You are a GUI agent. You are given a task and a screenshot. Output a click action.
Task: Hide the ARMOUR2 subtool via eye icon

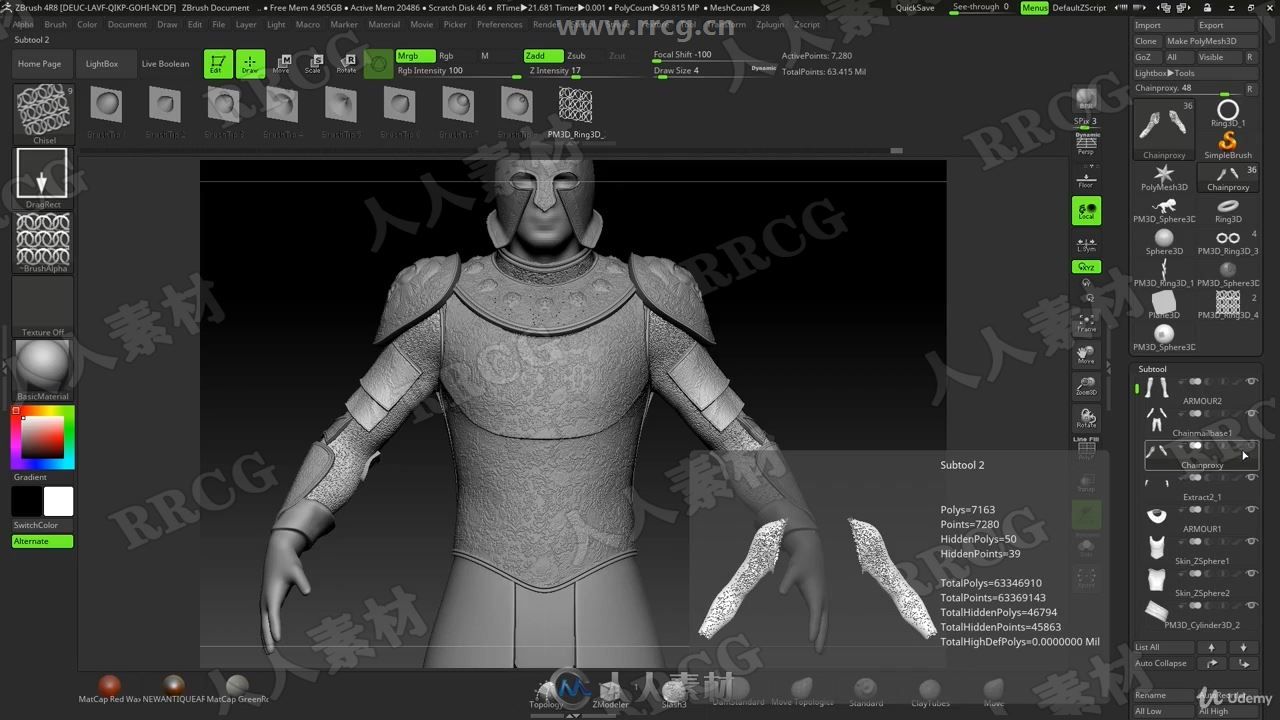coord(1251,381)
